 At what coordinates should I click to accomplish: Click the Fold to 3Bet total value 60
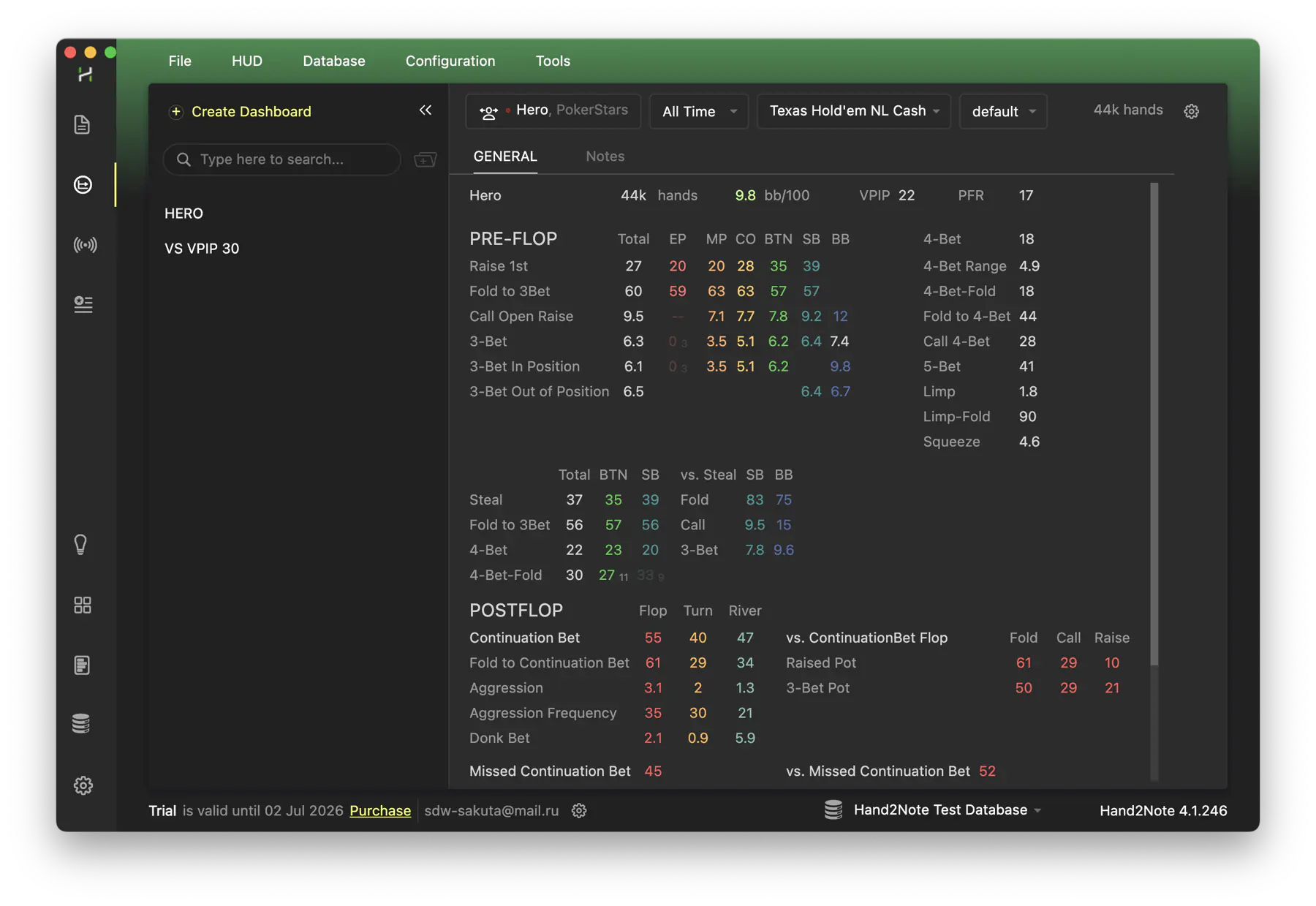[x=633, y=291]
